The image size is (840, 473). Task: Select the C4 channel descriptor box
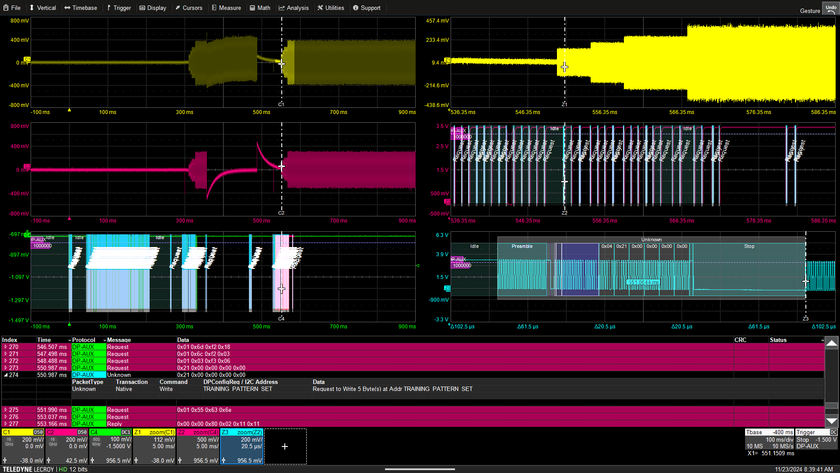point(112,446)
